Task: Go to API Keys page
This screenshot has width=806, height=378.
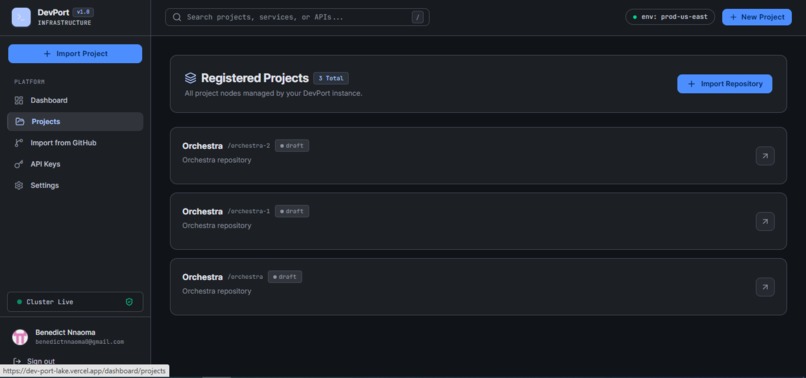Action: (x=75, y=164)
